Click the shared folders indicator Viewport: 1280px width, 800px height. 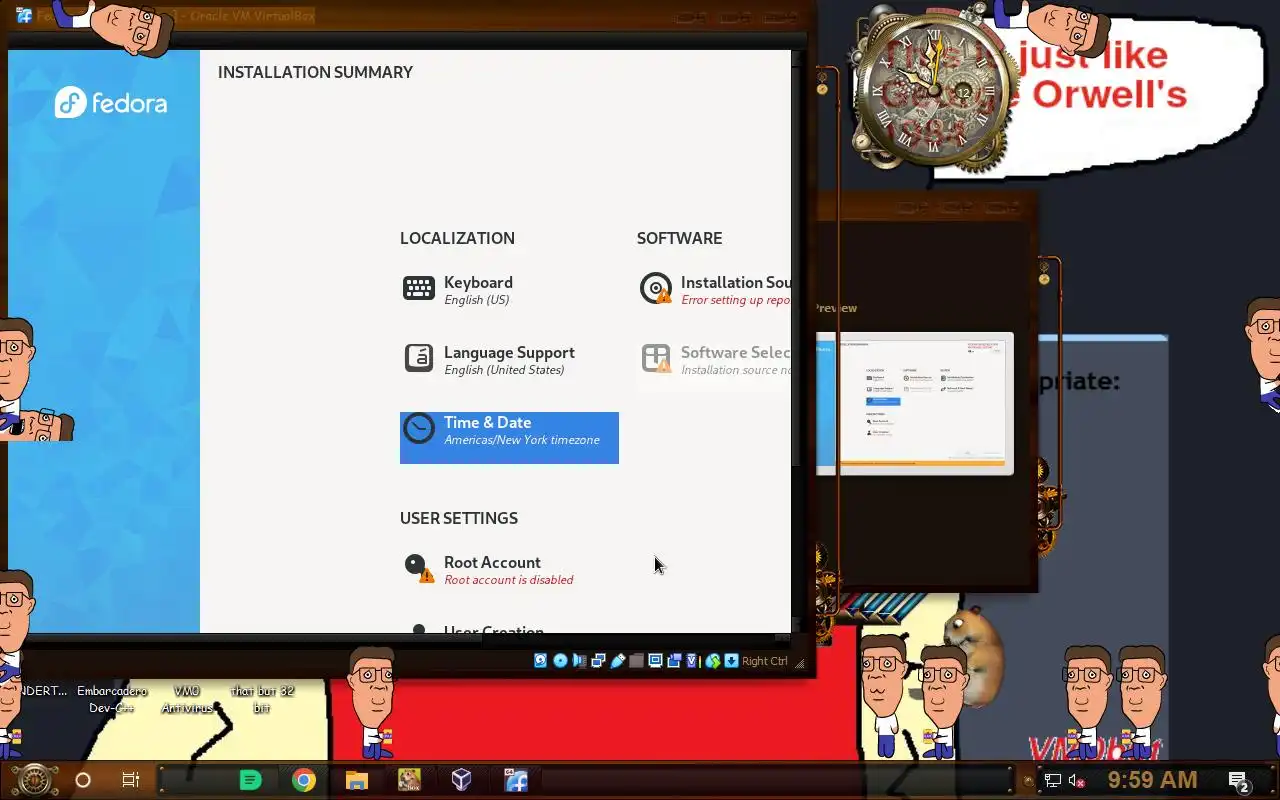(x=636, y=661)
